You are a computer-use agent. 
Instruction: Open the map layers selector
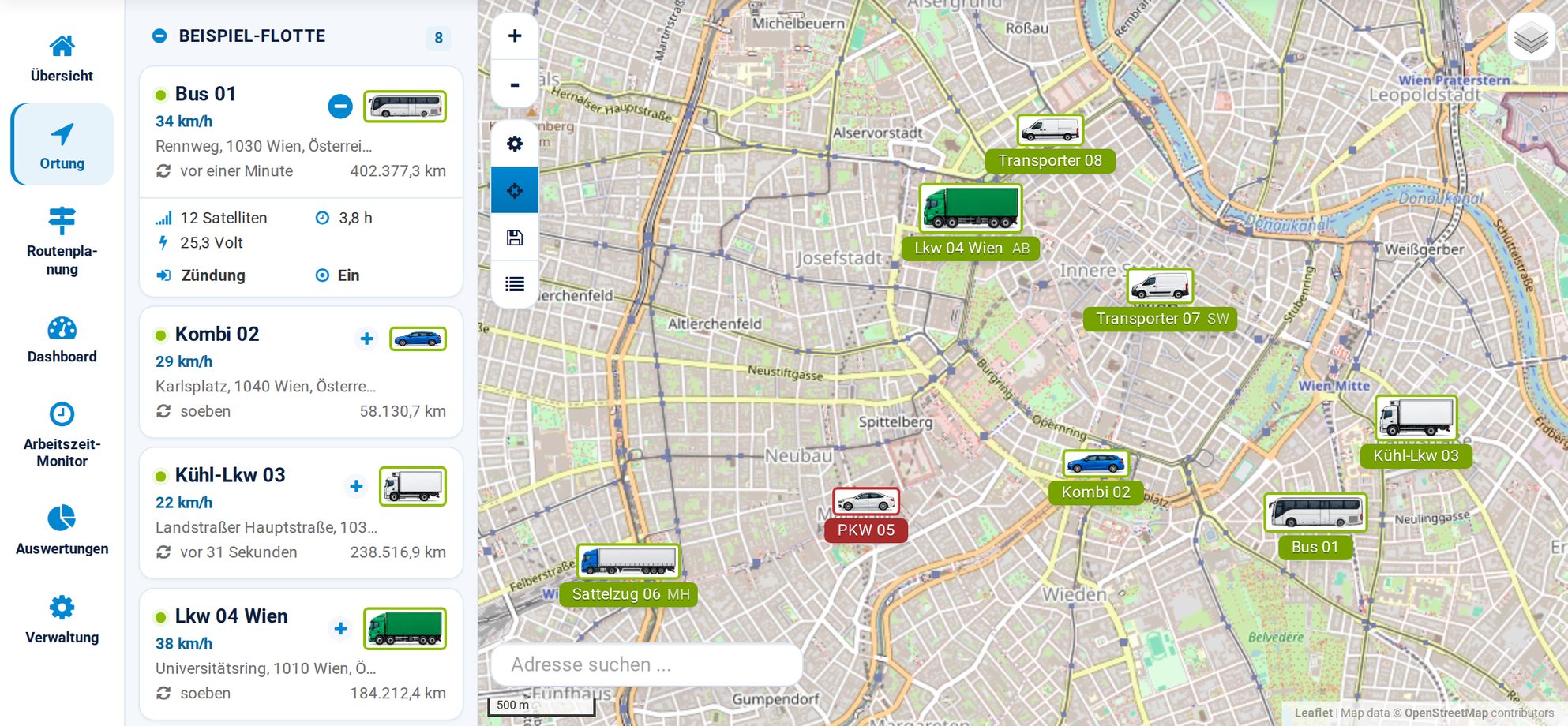(1531, 37)
